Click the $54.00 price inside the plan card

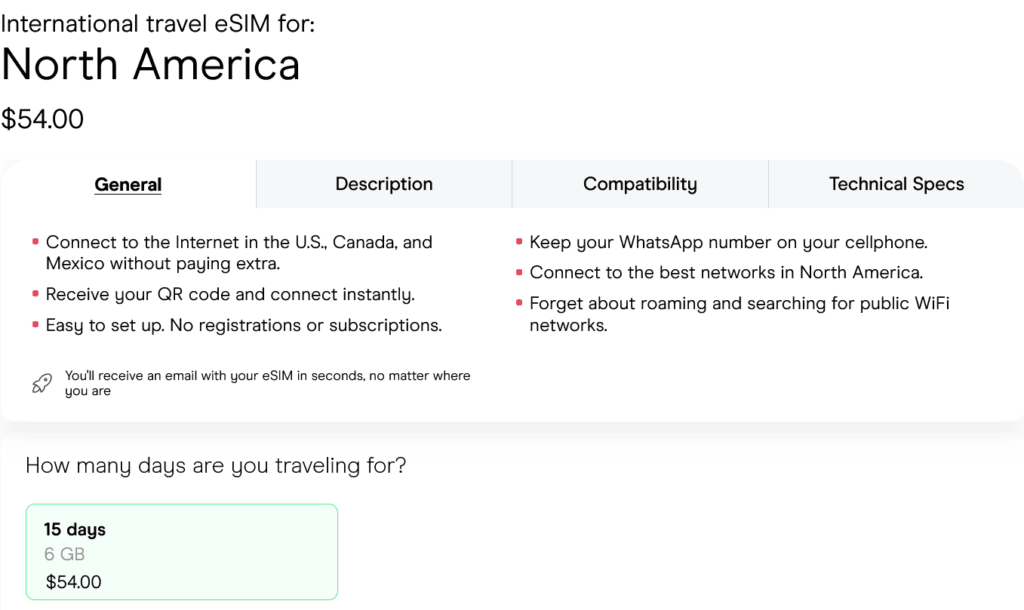74,581
